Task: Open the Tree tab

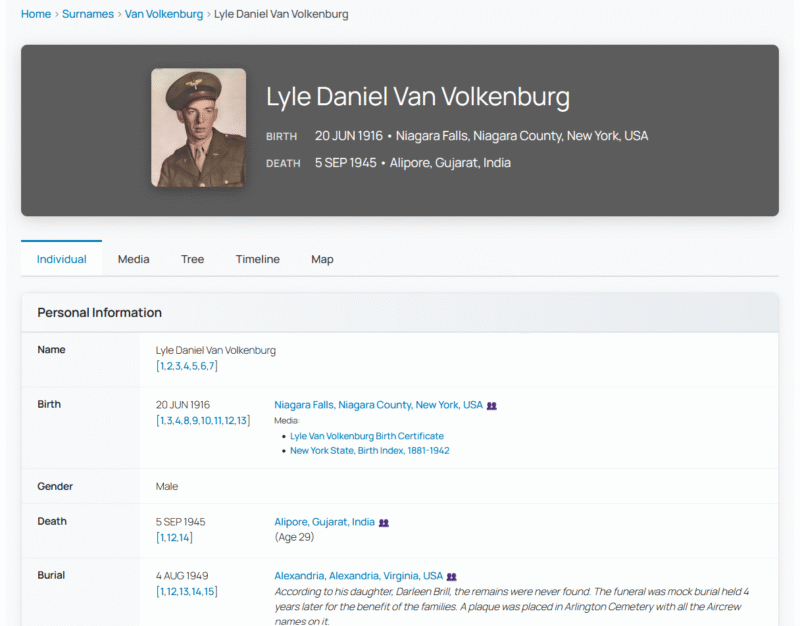Action: point(192,259)
